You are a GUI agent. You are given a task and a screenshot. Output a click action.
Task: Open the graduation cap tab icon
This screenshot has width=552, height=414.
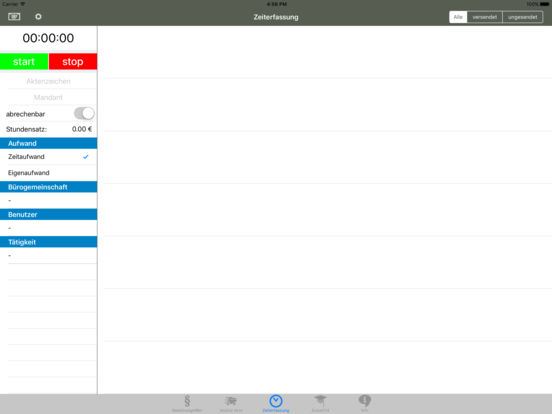[x=320, y=403]
